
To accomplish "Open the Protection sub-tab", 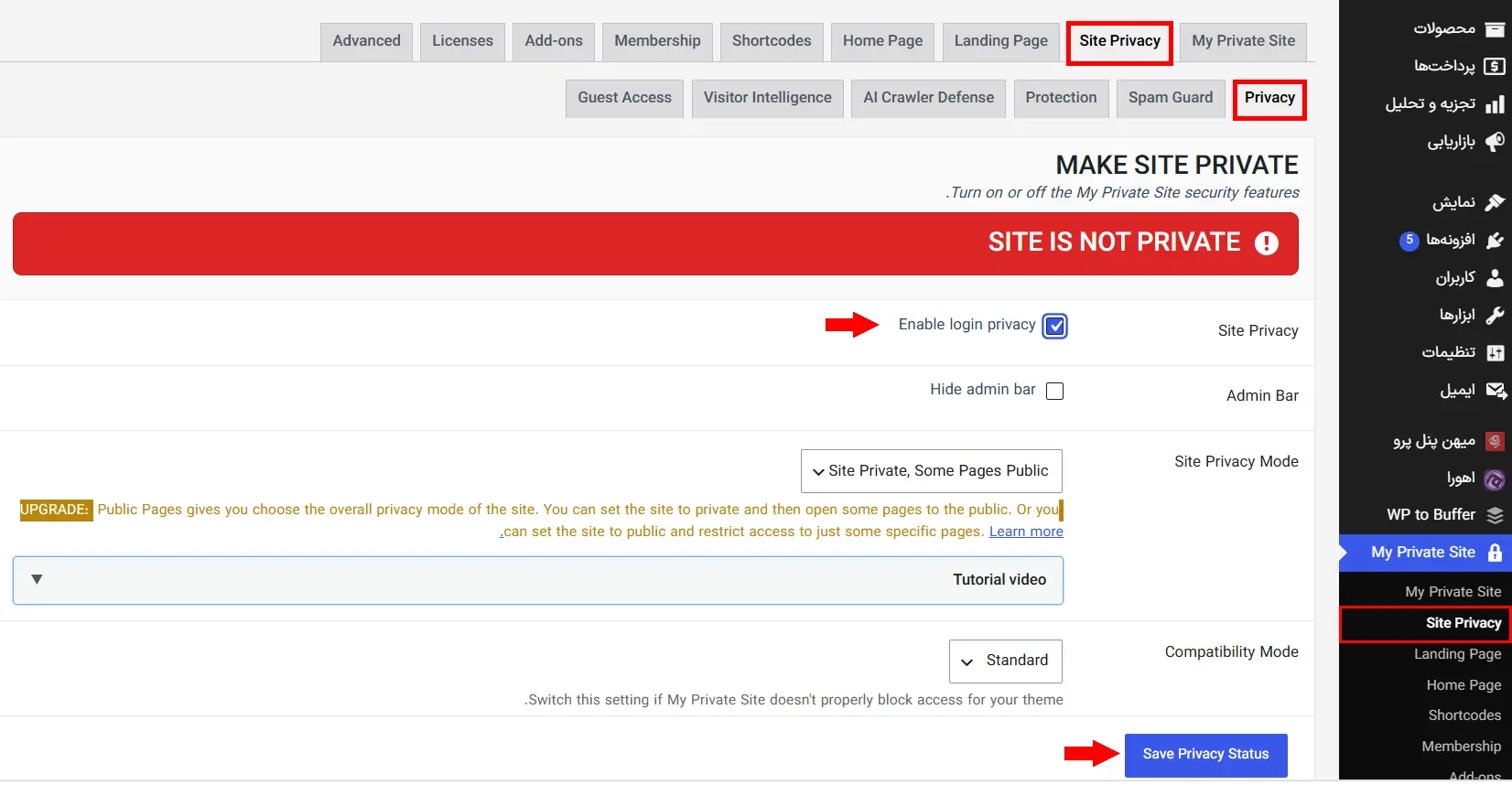I will (x=1062, y=98).
